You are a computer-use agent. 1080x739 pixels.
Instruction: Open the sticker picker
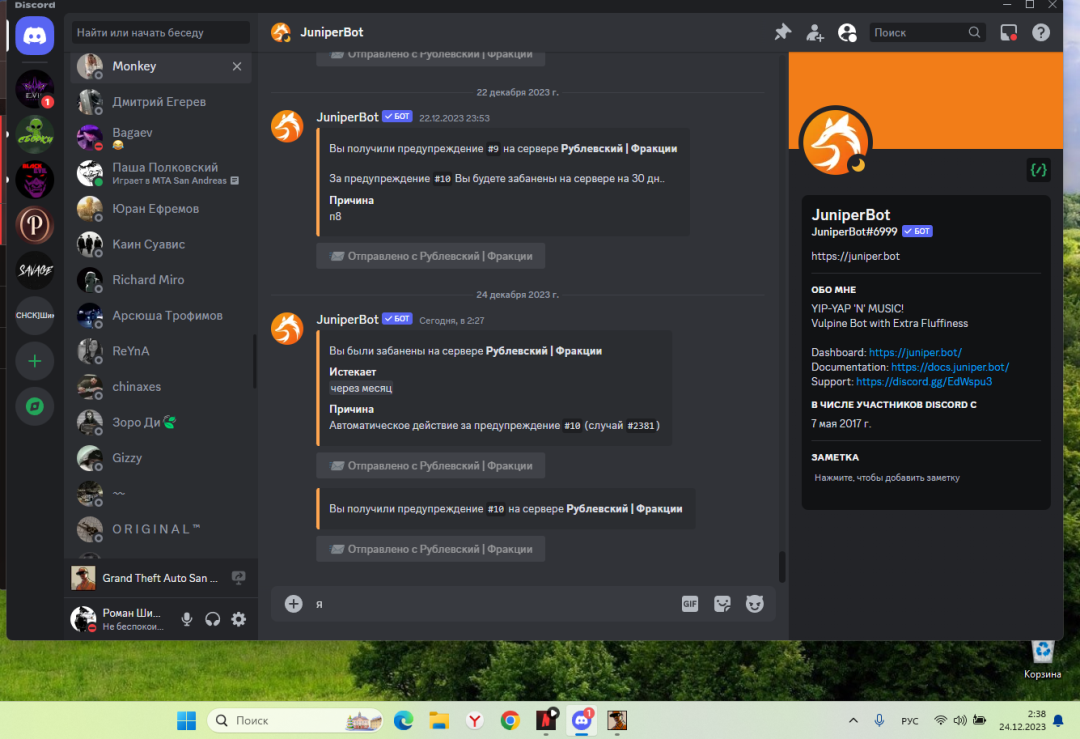(x=722, y=603)
